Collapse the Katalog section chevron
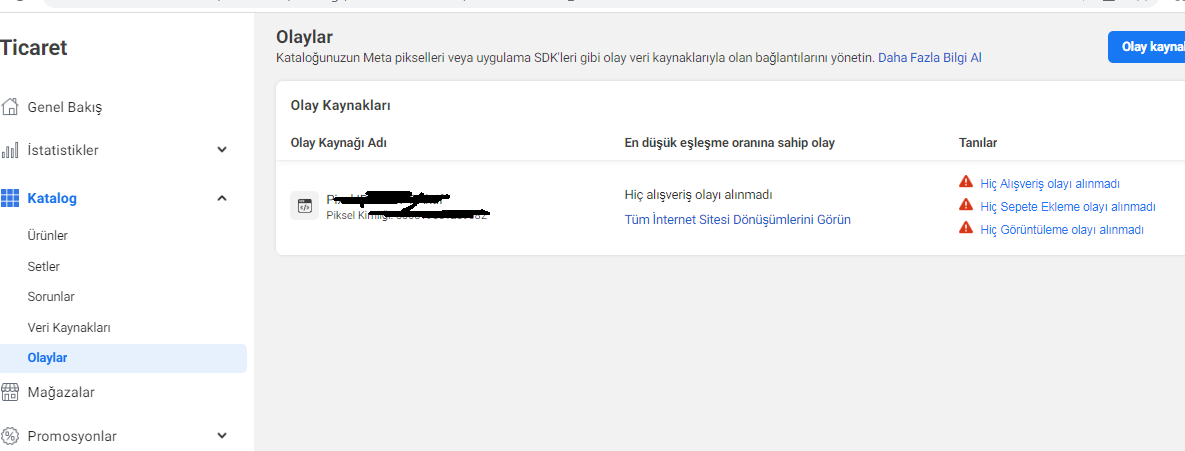 point(222,198)
